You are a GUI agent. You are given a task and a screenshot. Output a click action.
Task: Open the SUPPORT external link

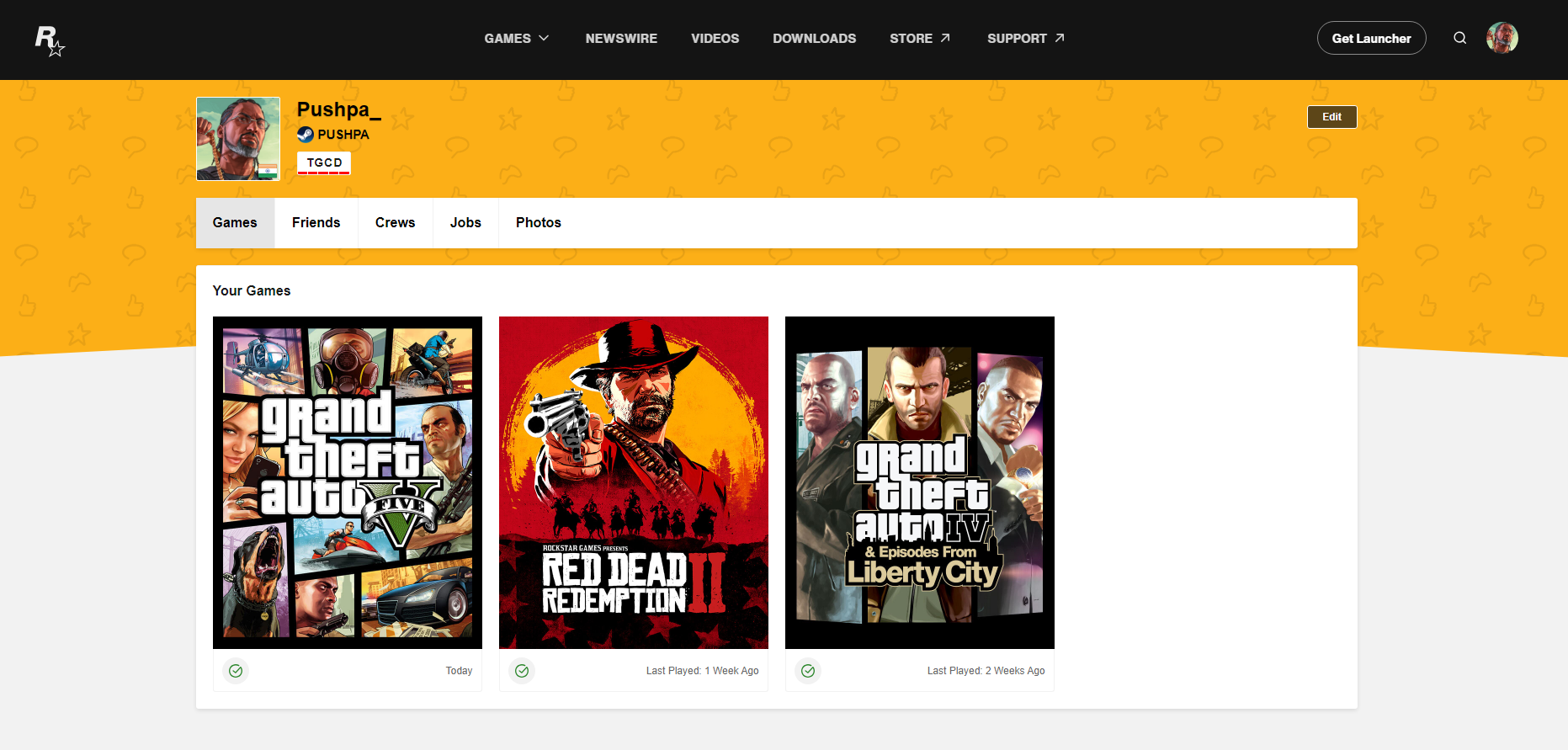1026,39
